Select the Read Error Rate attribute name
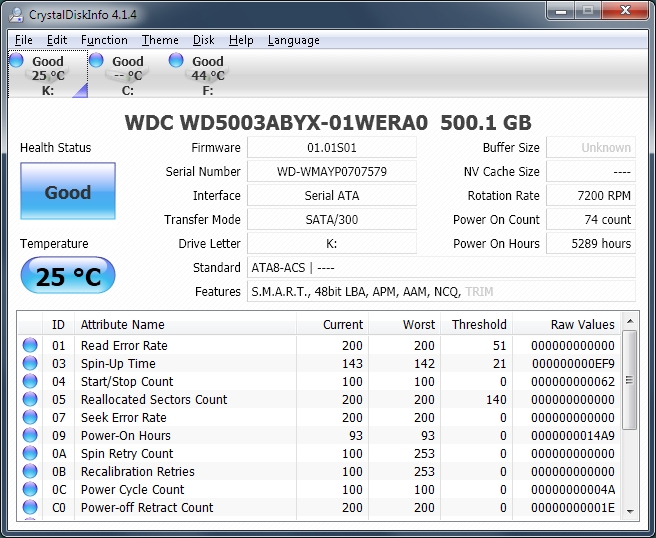The width and height of the screenshot is (656, 538). [124, 345]
